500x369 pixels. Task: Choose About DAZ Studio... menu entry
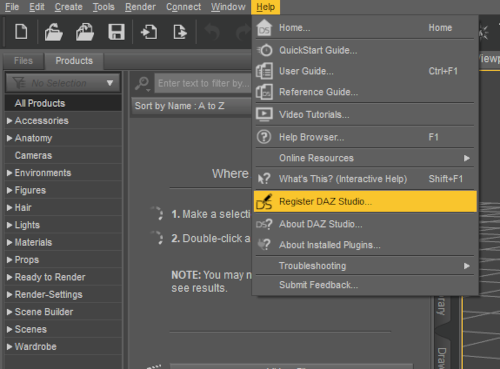click(365, 224)
